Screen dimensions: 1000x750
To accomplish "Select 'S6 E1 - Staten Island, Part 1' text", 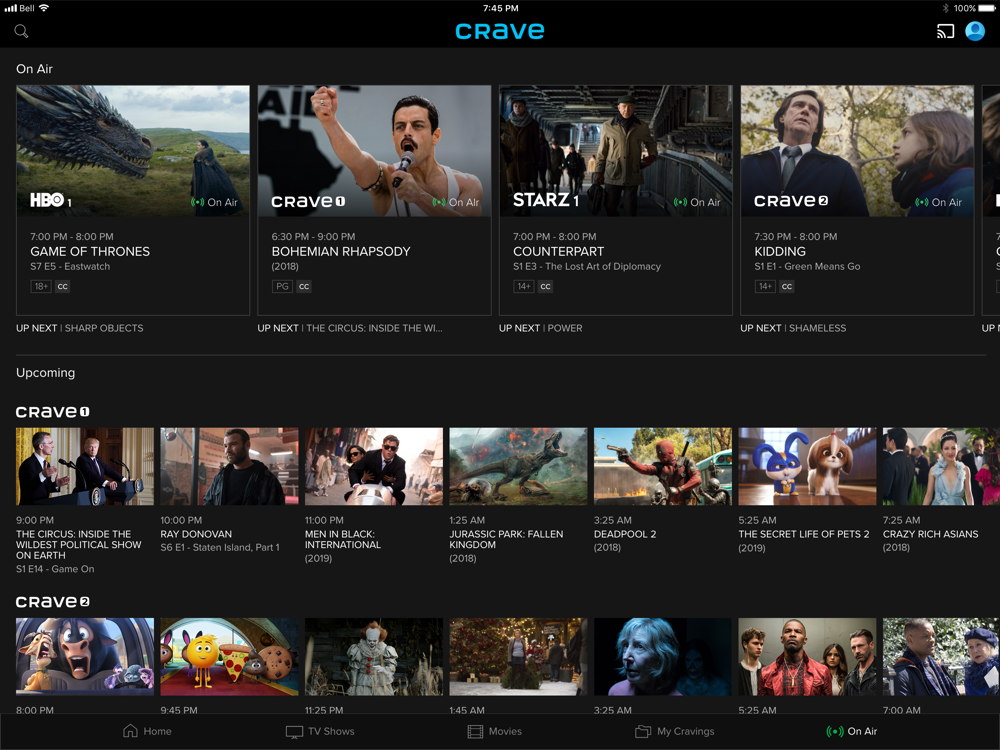I will [x=220, y=547].
